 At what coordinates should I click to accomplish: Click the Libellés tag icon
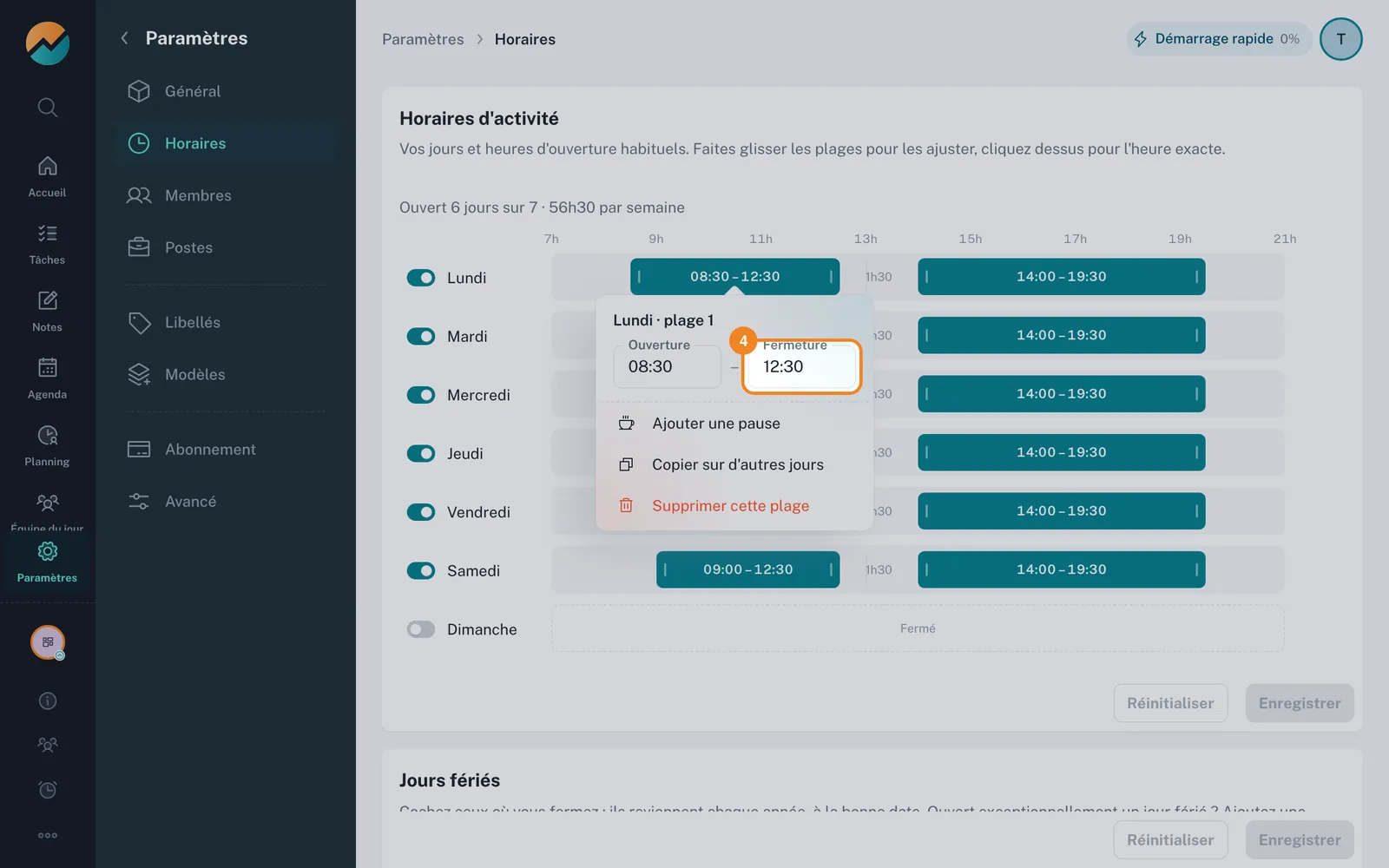(x=139, y=322)
